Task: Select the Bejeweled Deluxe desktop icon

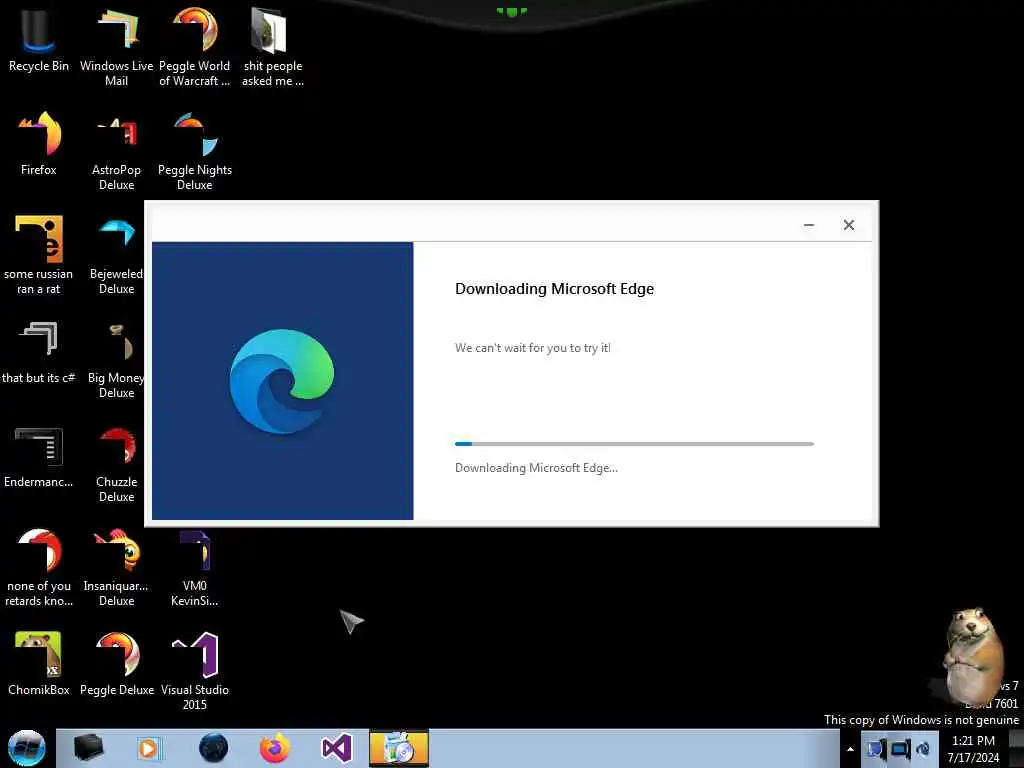Action: coord(116,255)
